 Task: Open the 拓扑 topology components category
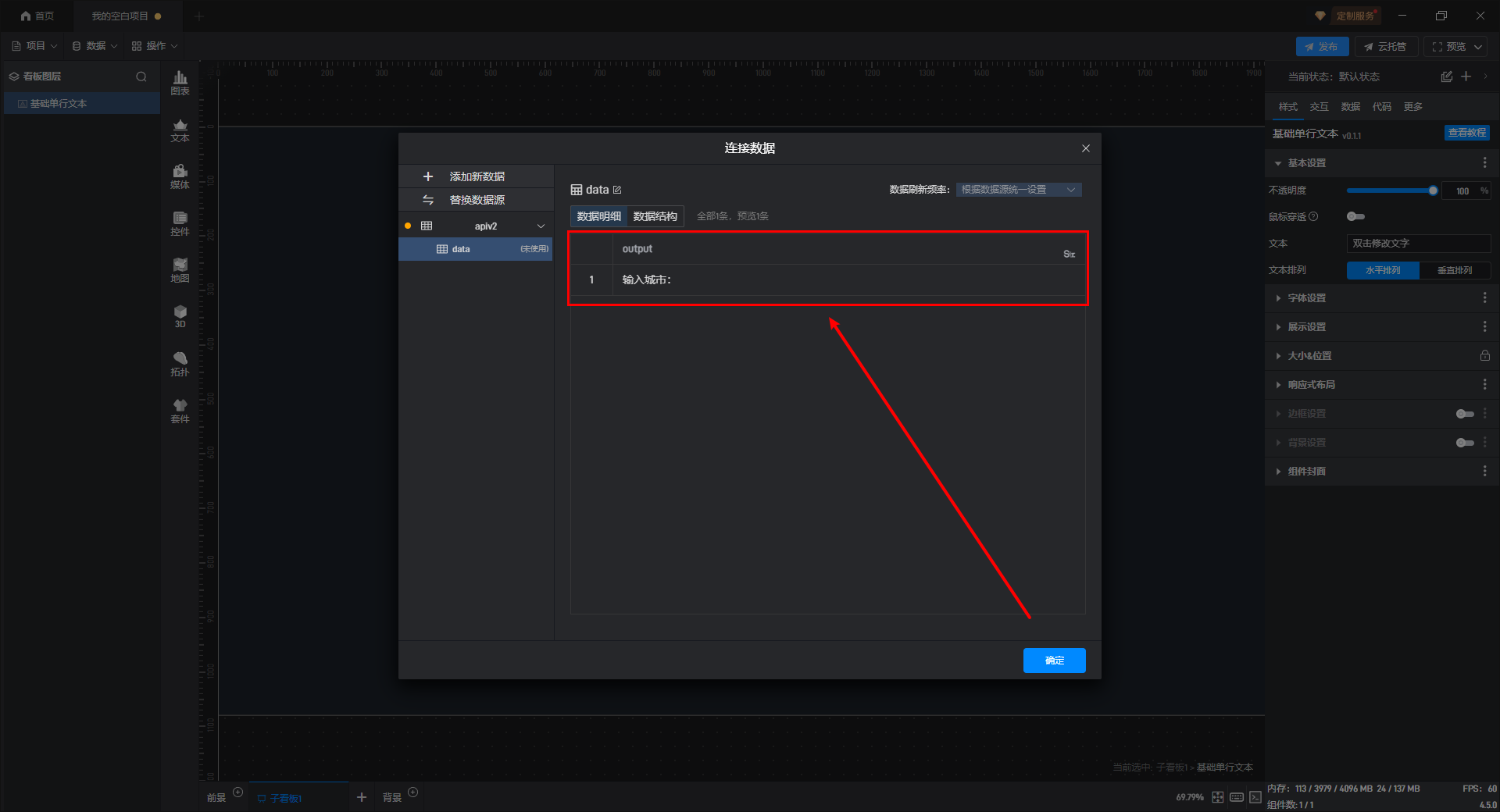click(180, 364)
